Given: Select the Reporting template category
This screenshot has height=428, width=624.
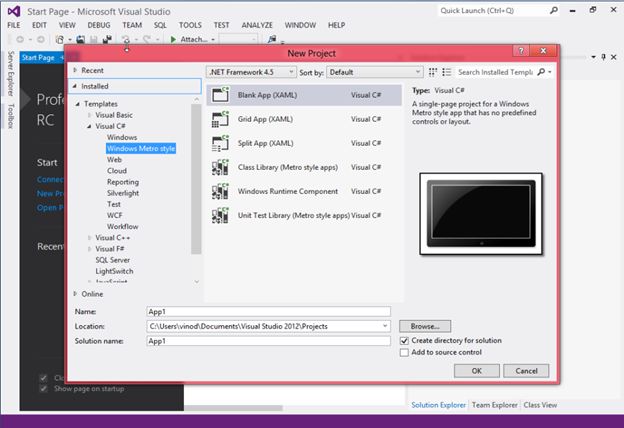Looking at the screenshot, I should 123,182.
